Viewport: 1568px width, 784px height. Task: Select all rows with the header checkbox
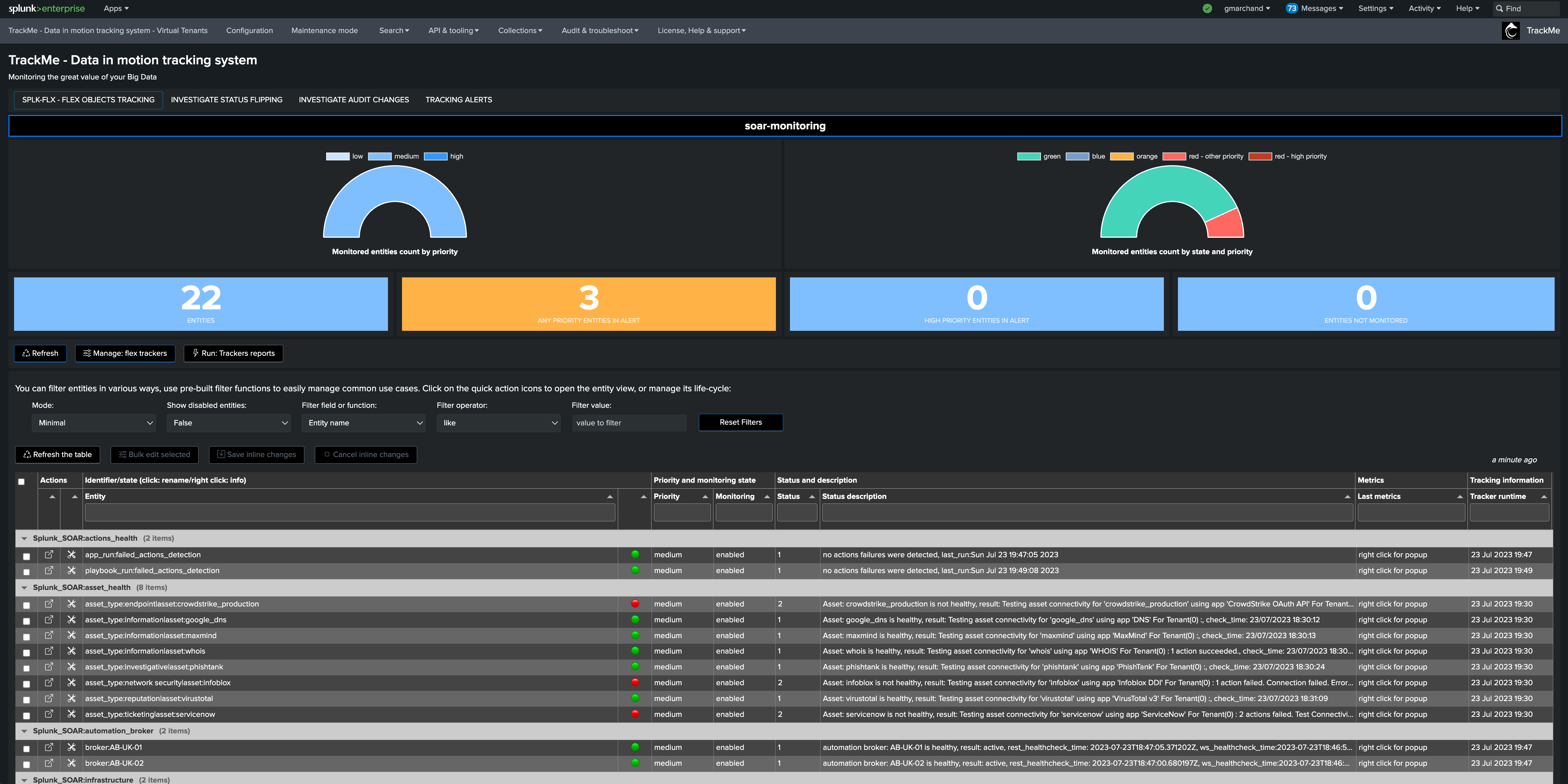pyautogui.click(x=21, y=482)
